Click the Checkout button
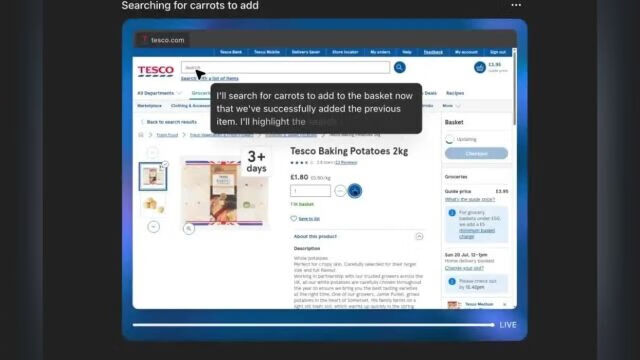Viewport: 640px width, 360px height. pyautogui.click(x=476, y=153)
